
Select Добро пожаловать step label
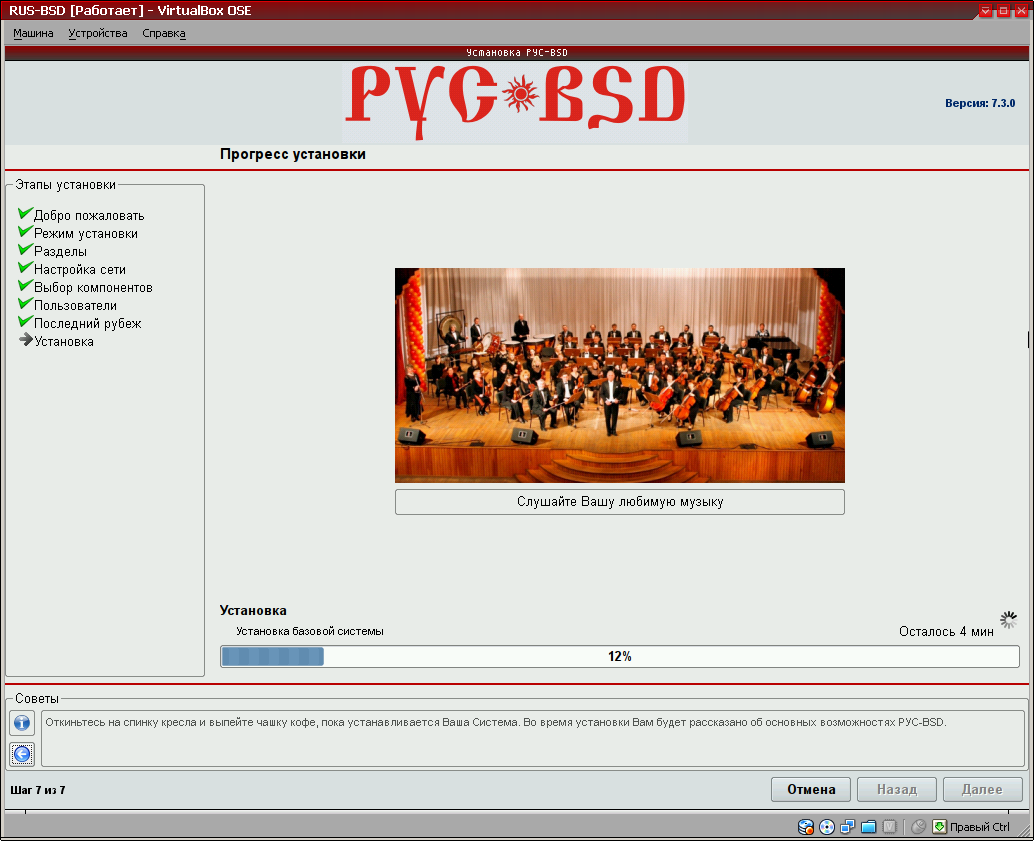[x=89, y=216]
